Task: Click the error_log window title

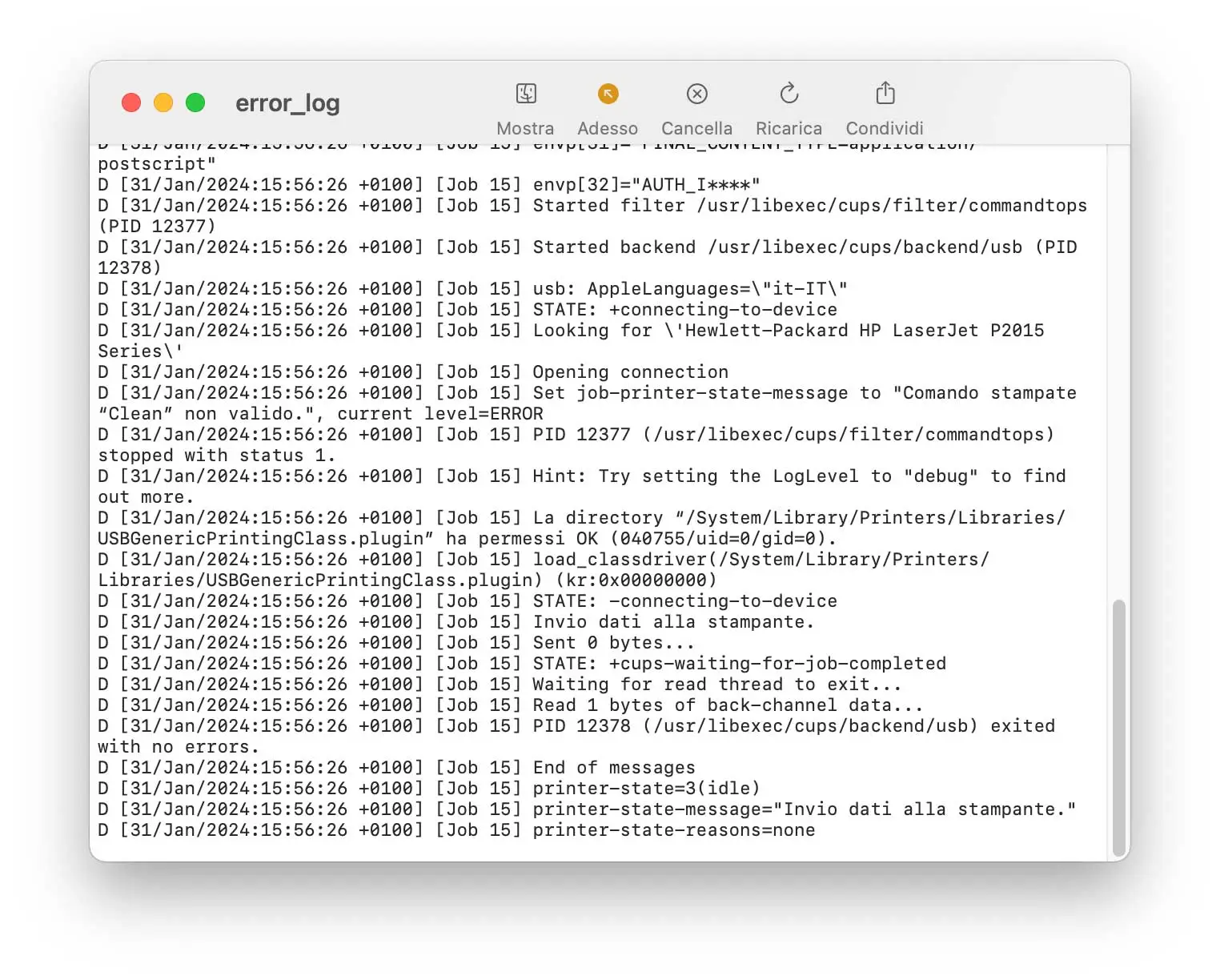Action: click(287, 102)
